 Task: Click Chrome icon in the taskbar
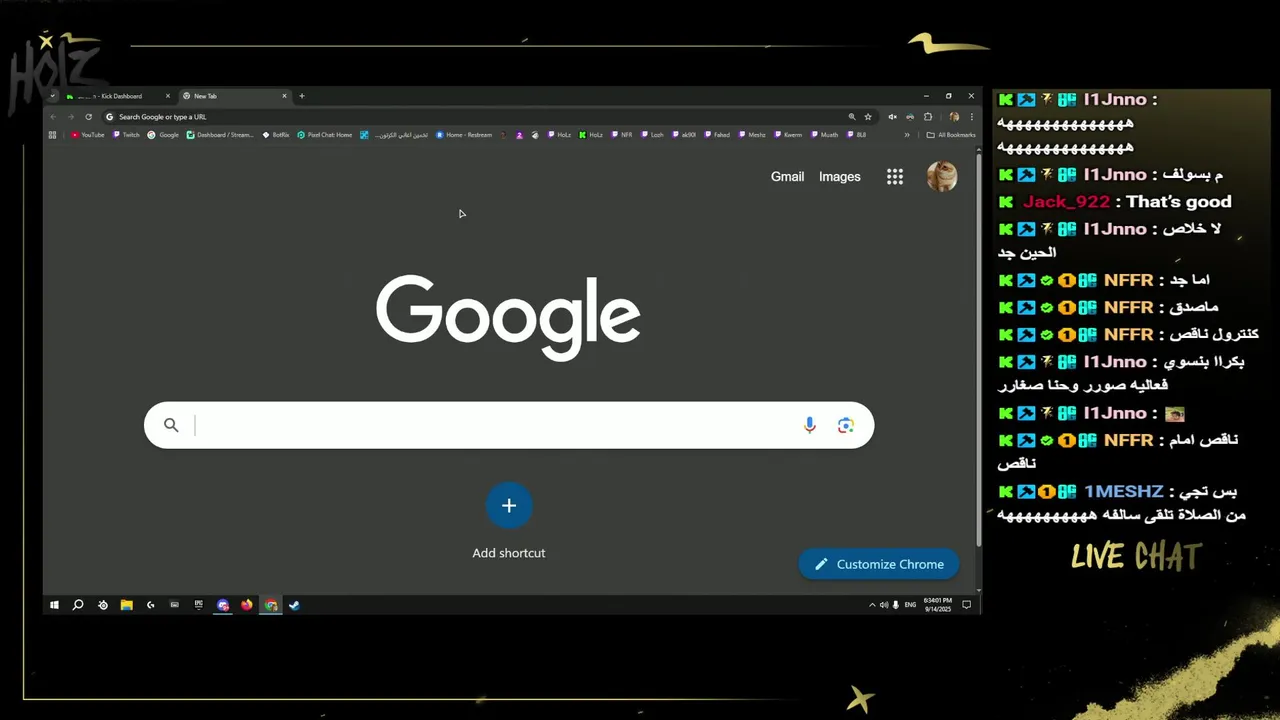pos(270,605)
